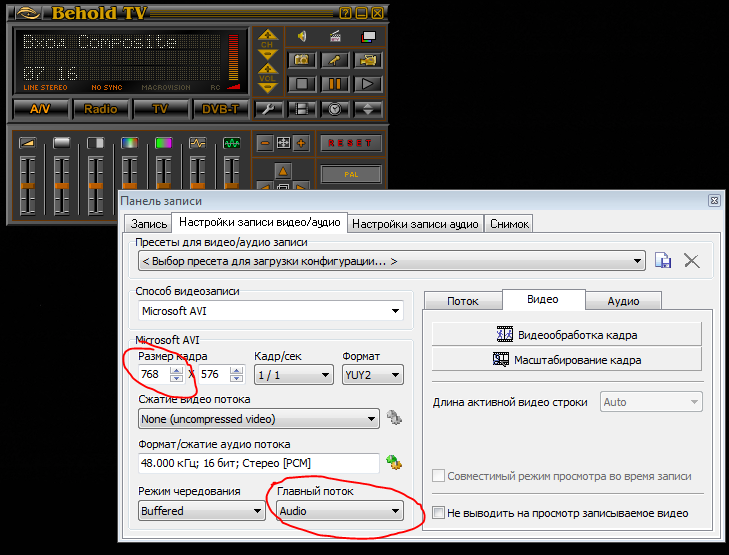This screenshot has width=729, height=555.
Task: Mute sound with the speaker icon
Action: point(302,36)
